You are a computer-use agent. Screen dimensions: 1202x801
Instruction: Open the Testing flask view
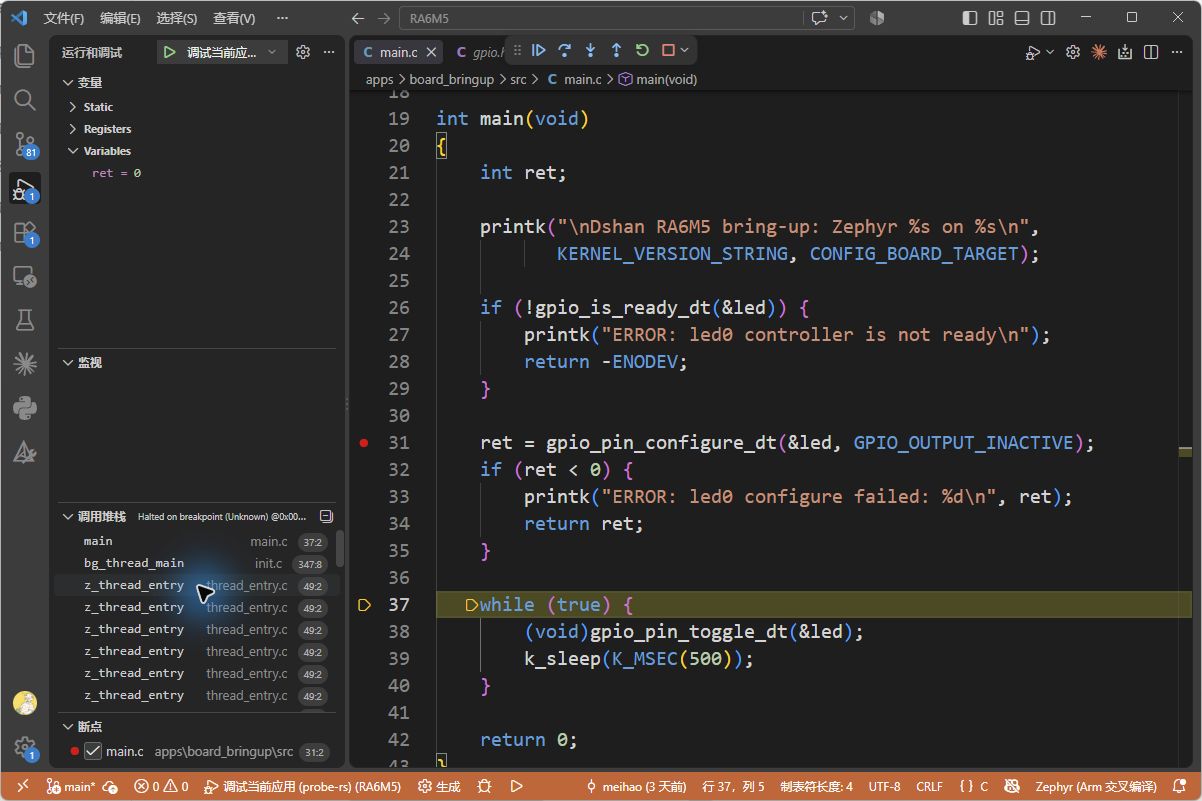[25, 319]
